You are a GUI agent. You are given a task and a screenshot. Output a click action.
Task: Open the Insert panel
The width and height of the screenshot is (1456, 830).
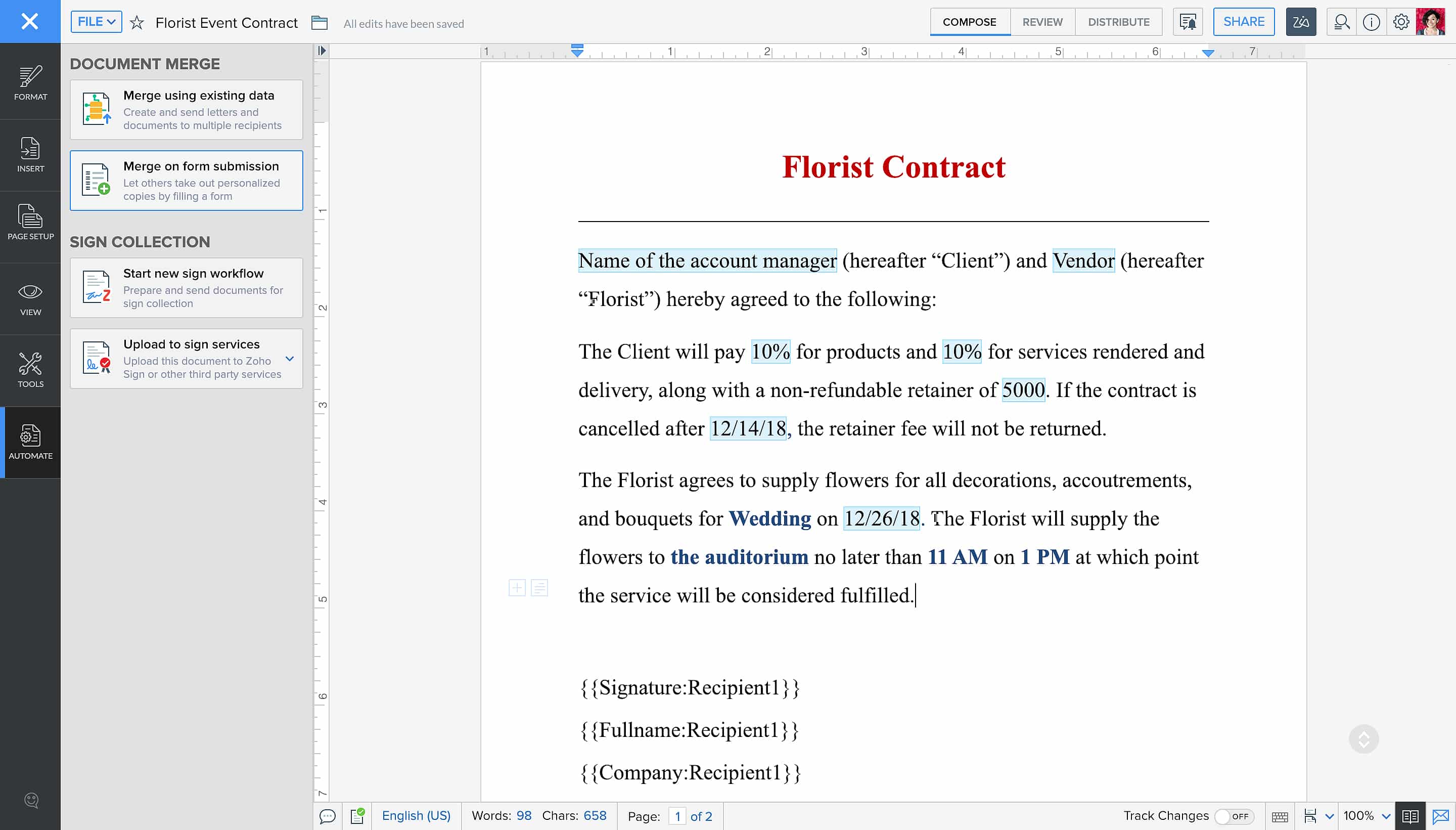pos(30,155)
